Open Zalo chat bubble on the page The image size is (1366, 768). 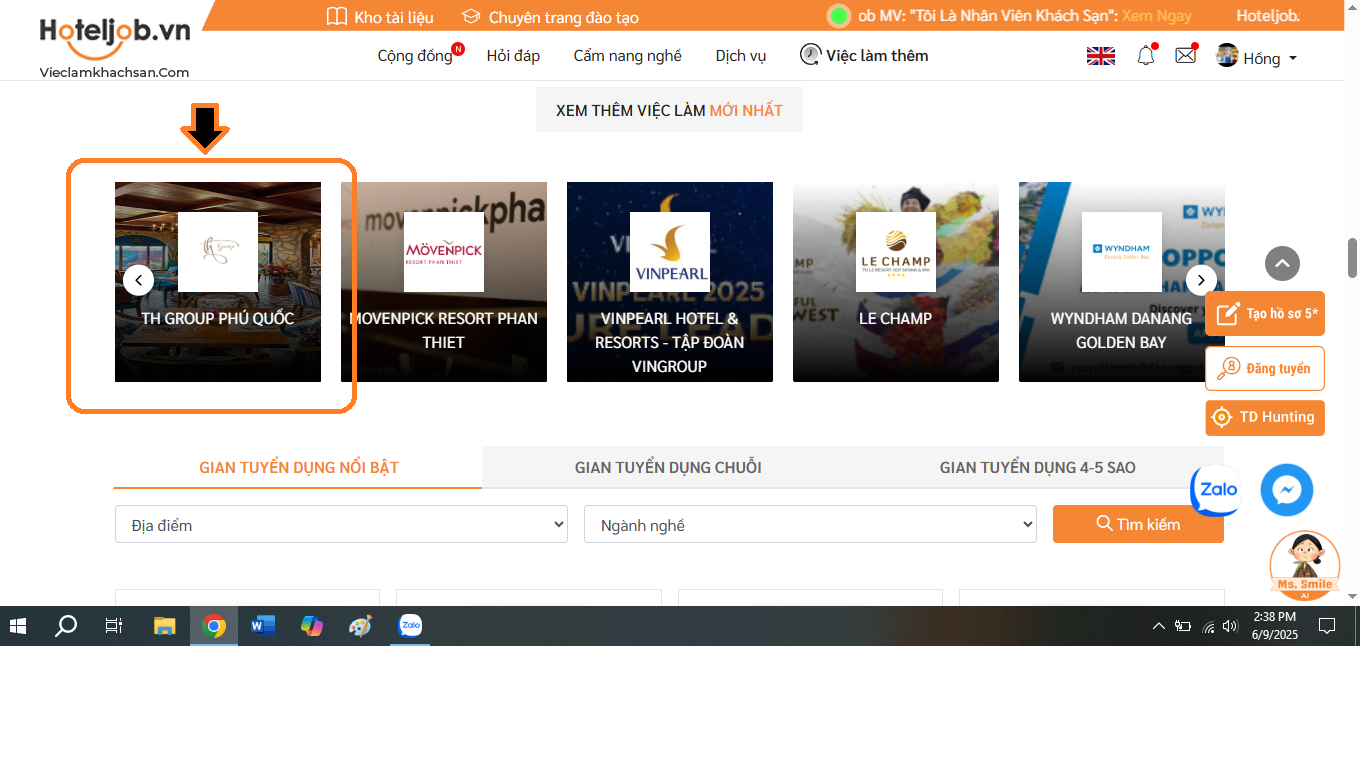click(1215, 490)
